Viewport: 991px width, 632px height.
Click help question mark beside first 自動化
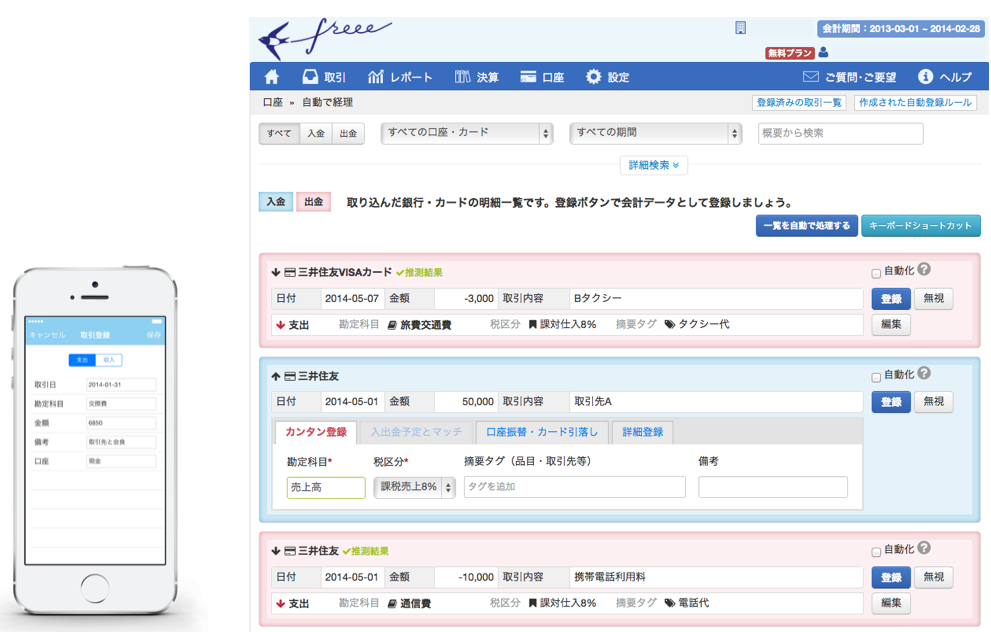(924, 270)
